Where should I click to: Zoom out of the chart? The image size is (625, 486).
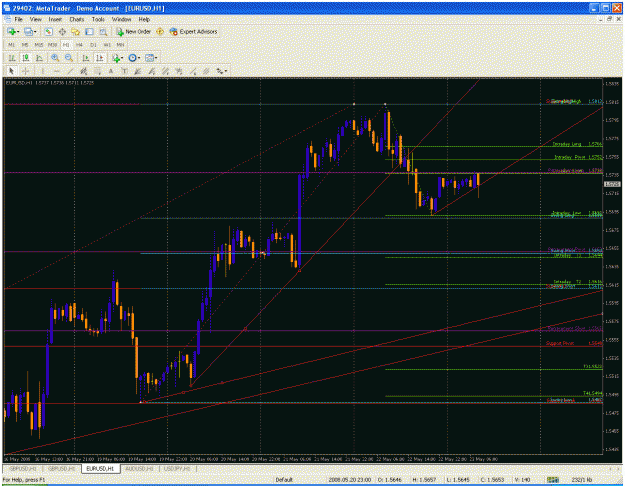(x=69, y=58)
